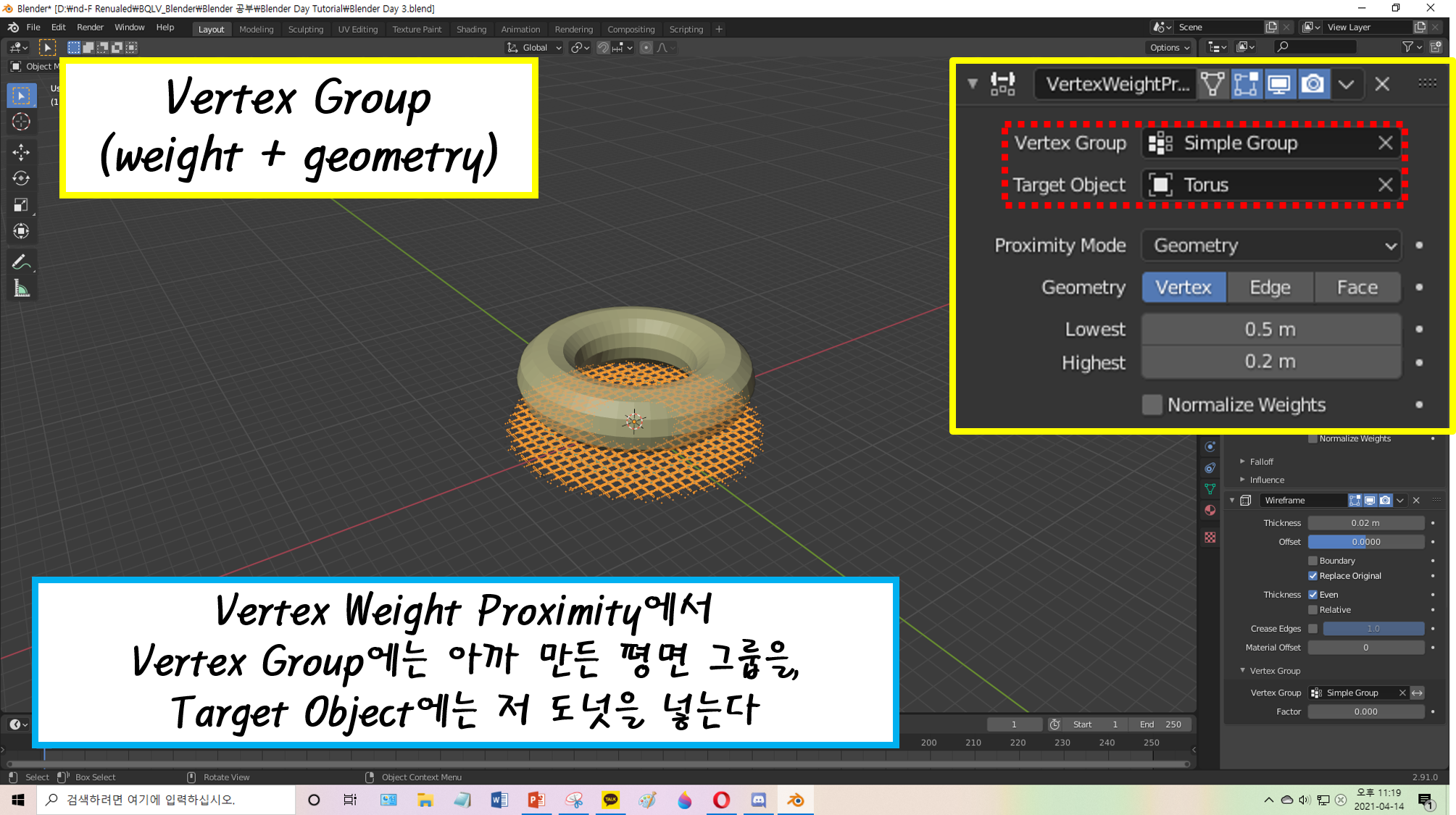Enable the Boundary checkbox
Screen dimensions: 1456x815
[x=1313, y=561]
